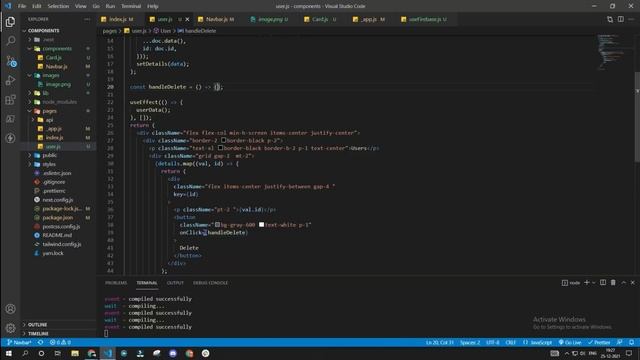Open the Selection menu
Viewport: 640px width, 360px height.
pyautogui.click(x=58, y=6)
